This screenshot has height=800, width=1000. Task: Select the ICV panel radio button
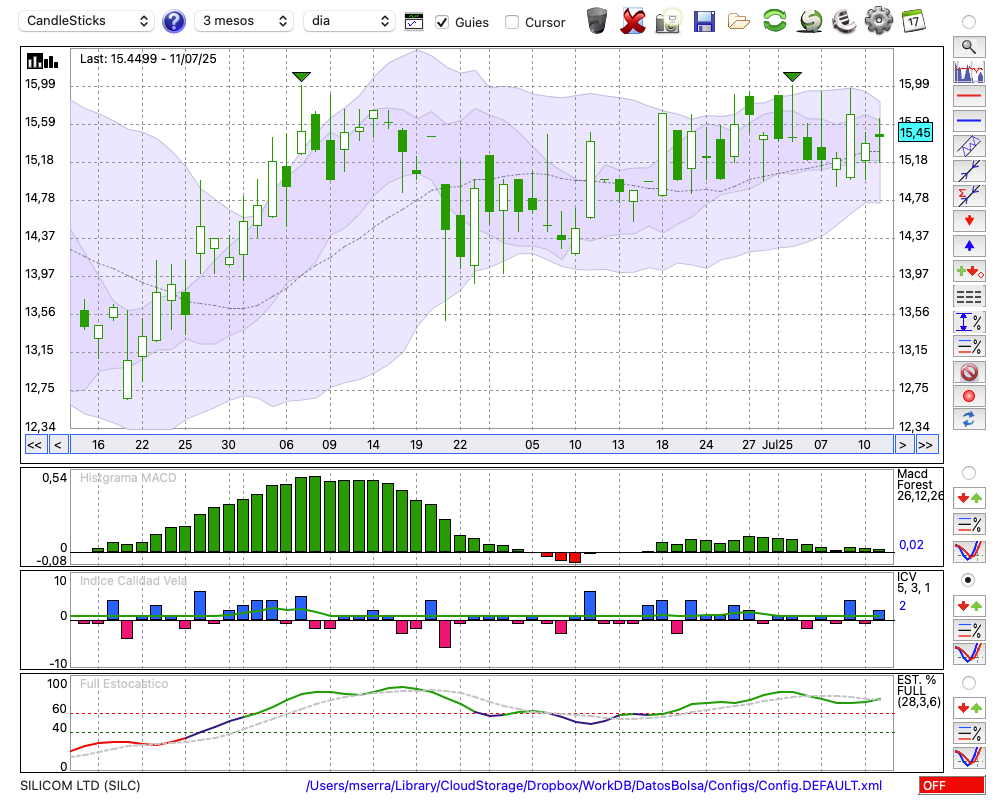click(969, 580)
